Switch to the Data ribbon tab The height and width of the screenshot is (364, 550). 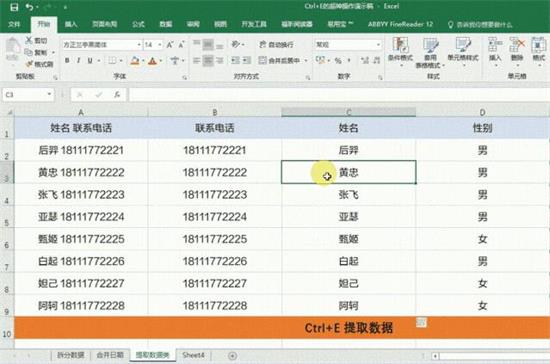click(x=166, y=24)
